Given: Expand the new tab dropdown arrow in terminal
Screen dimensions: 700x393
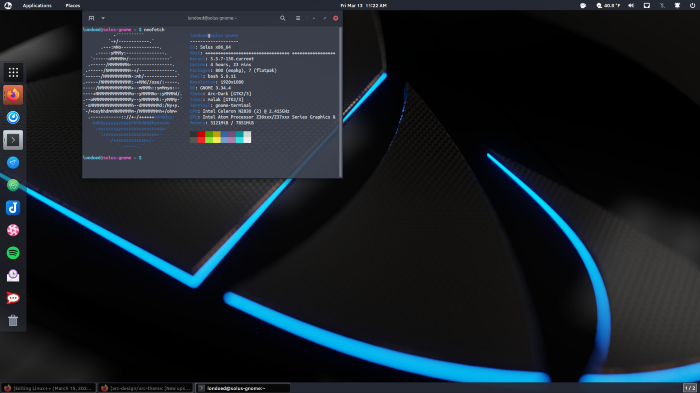Looking at the screenshot, I should [103, 18].
